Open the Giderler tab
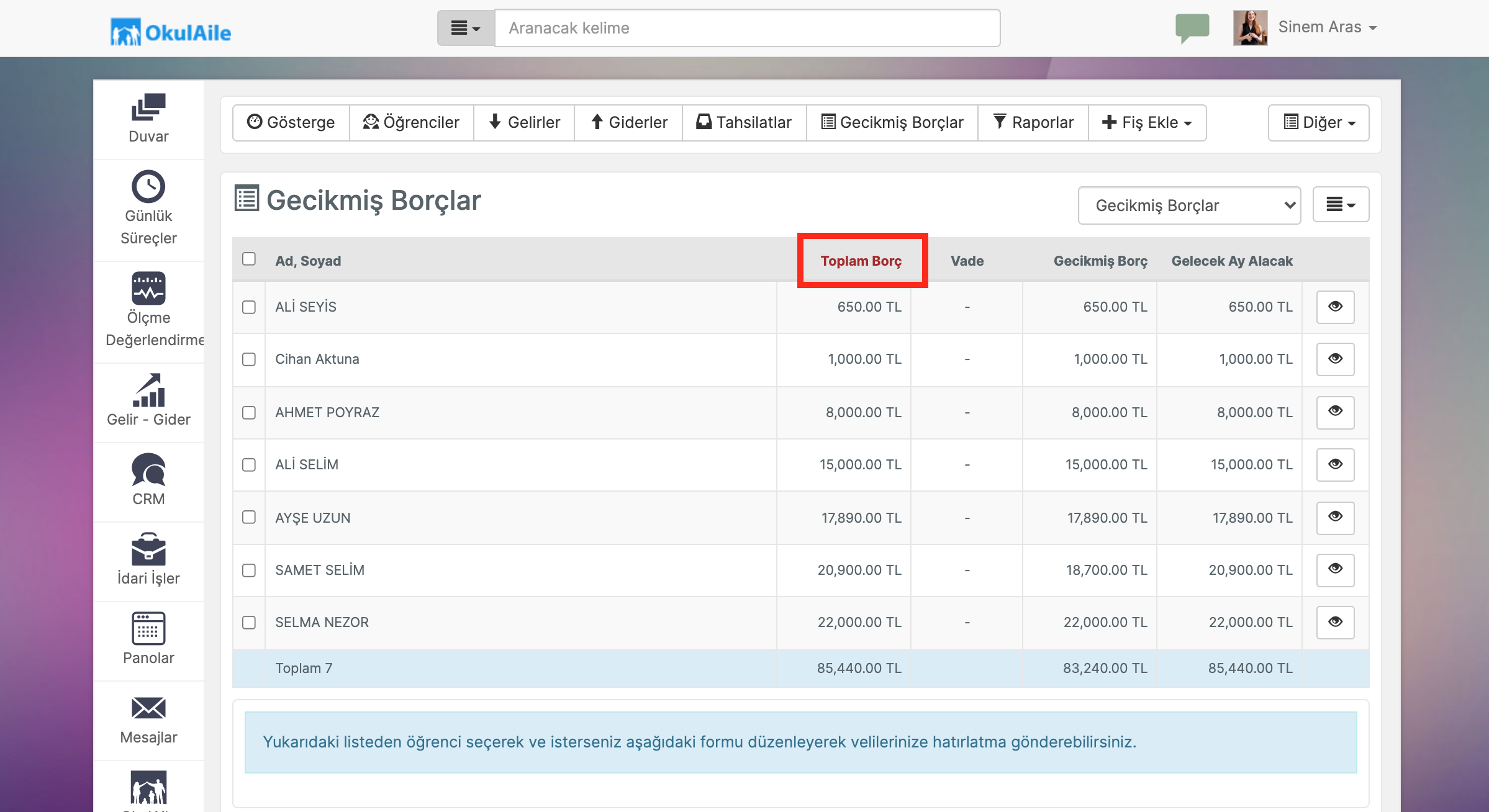The image size is (1489, 812). click(x=628, y=122)
